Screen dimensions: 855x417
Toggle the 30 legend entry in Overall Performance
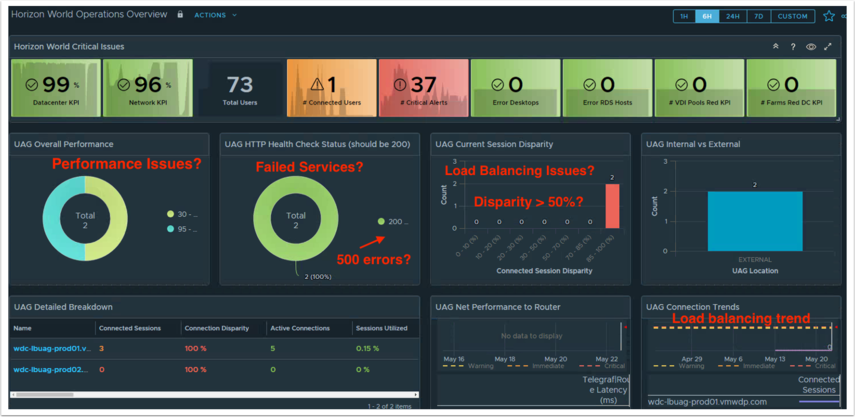click(x=186, y=213)
